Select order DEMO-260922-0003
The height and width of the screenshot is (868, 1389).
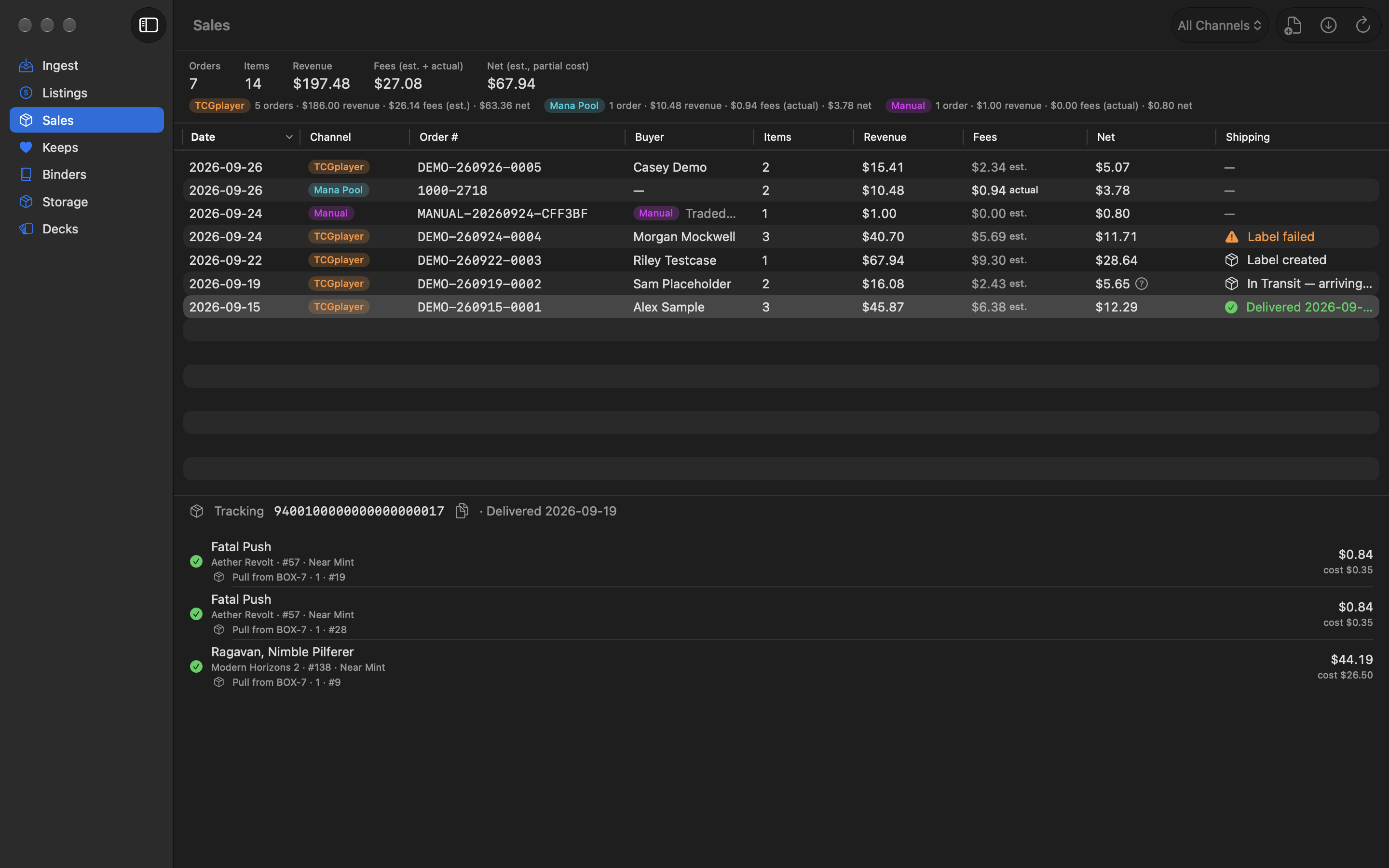tap(781, 260)
